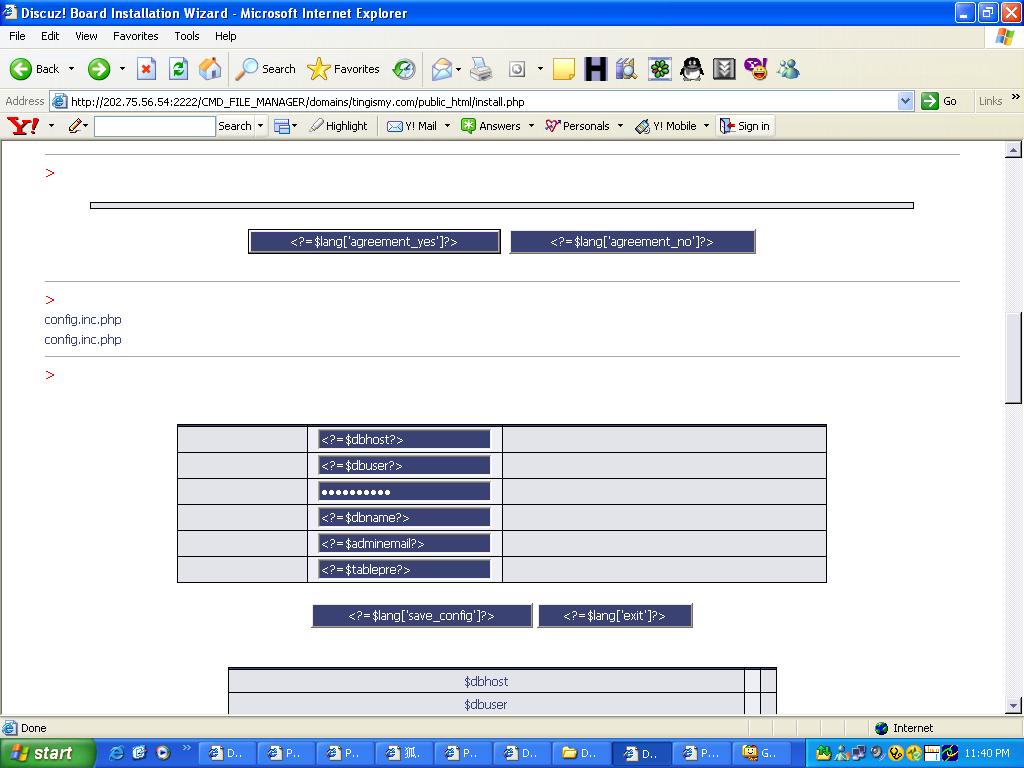Focus the password field with dots
This screenshot has width=1024, height=768.
point(404,491)
